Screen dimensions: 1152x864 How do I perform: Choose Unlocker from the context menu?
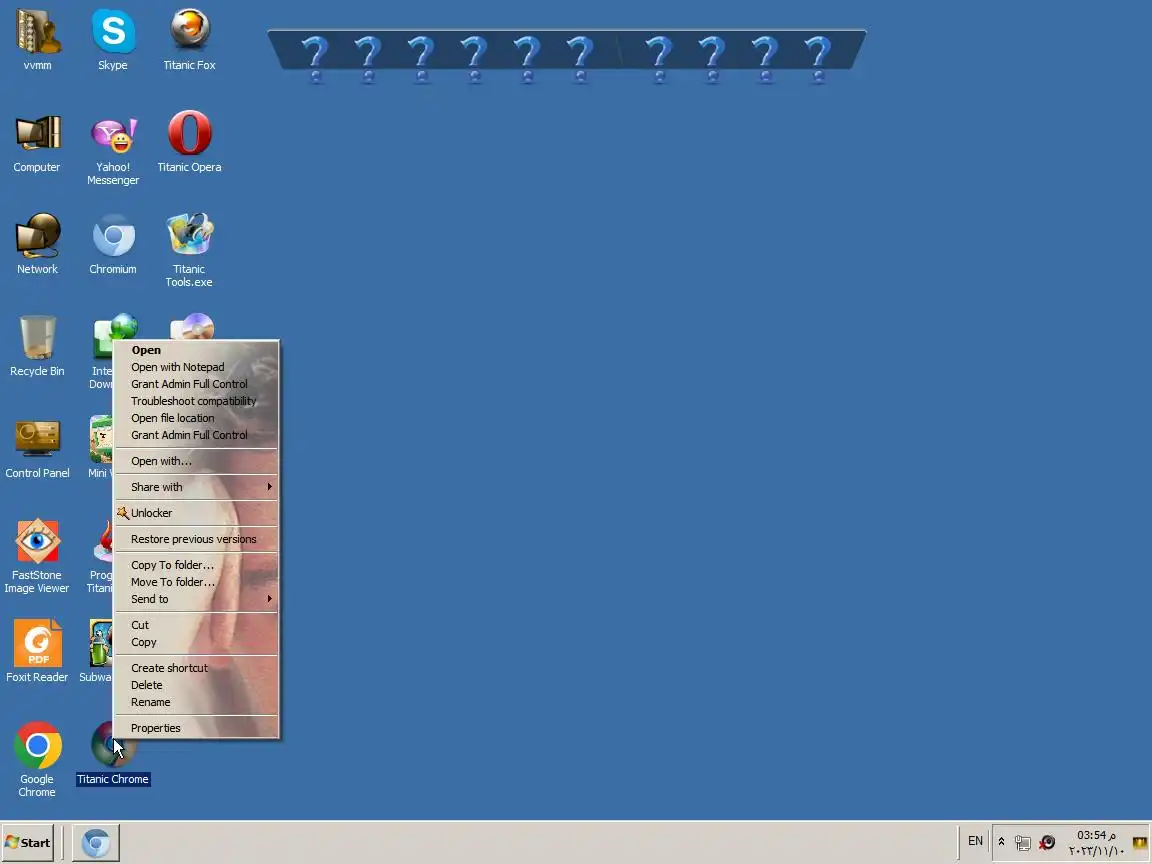tap(197, 514)
